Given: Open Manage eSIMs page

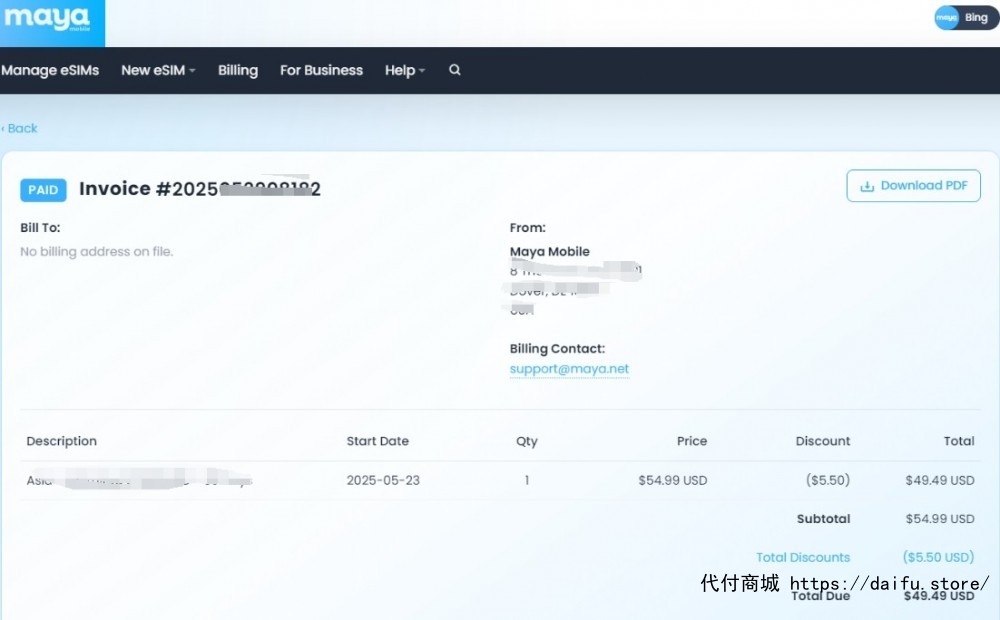Looking at the screenshot, I should [50, 70].
